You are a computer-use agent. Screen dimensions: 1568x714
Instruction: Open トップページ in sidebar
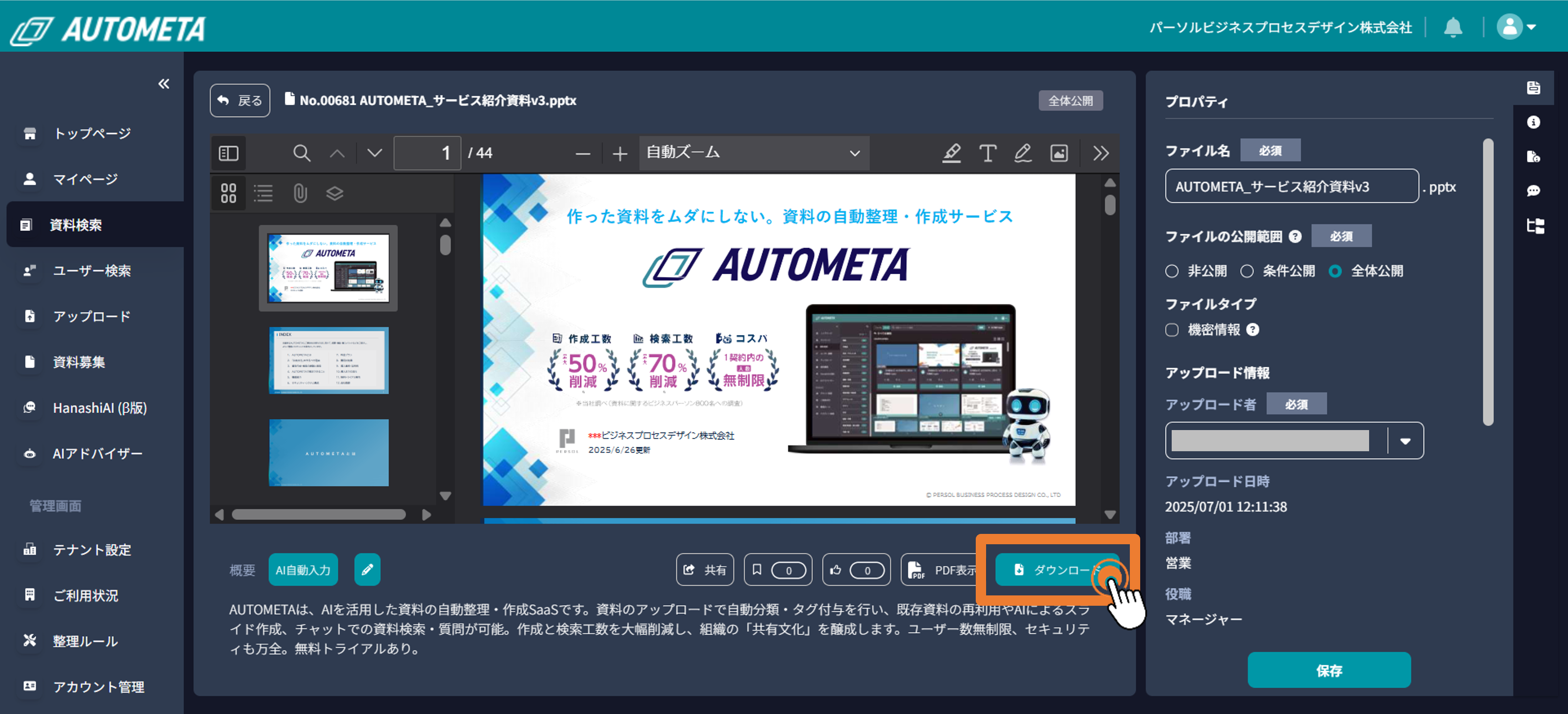click(x=92, y=133)
